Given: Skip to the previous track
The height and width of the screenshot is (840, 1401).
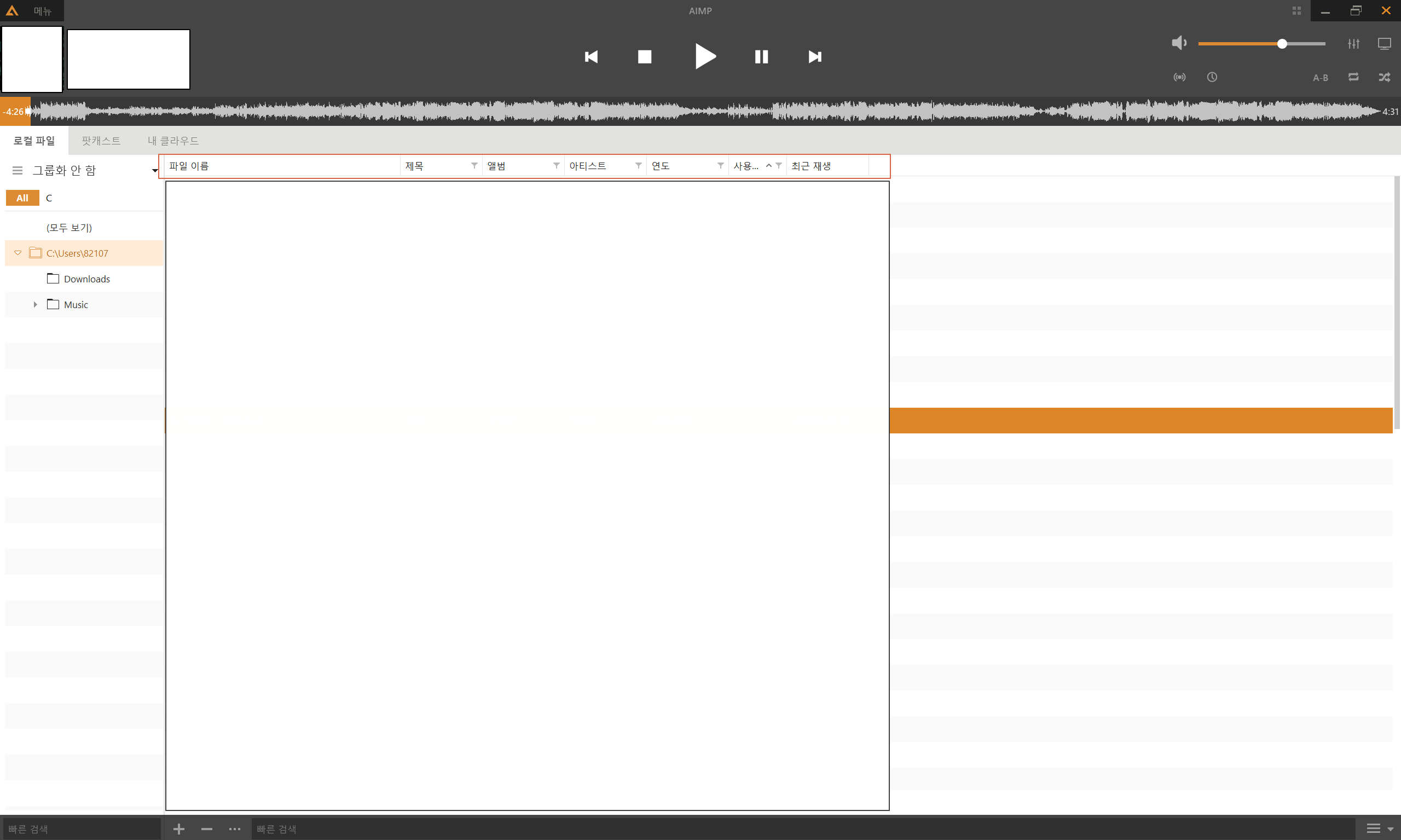Looking at the screenshot, I should tap(591, 56).
